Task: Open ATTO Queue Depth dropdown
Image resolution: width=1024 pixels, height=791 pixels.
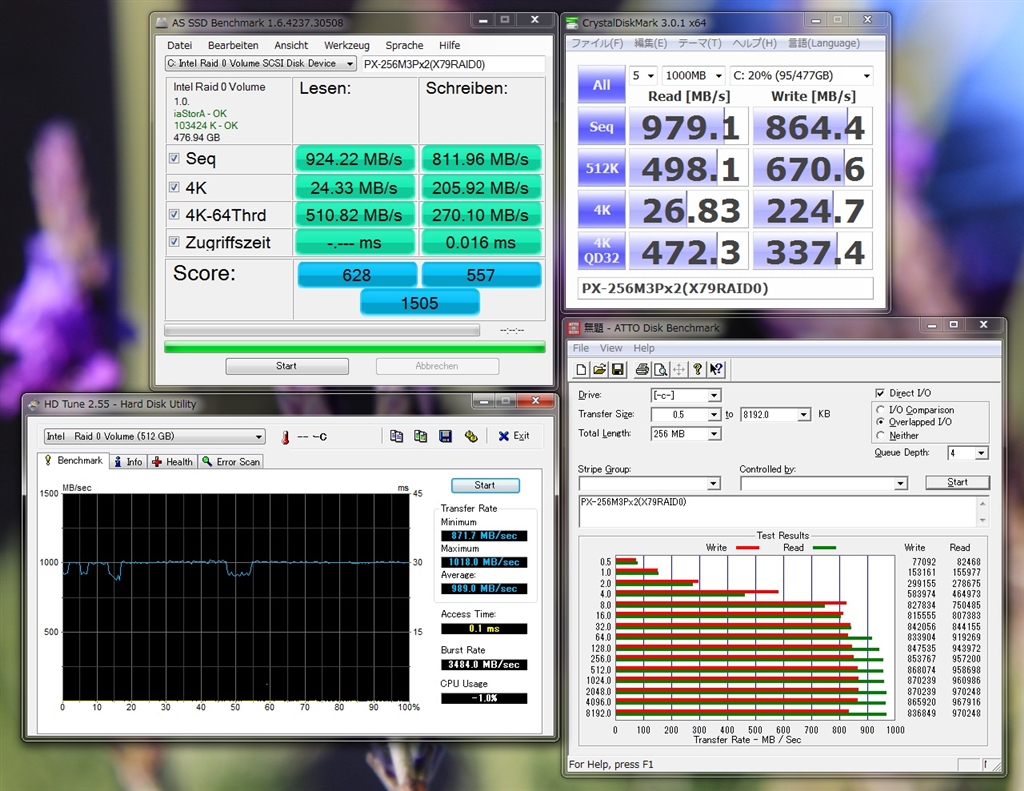Action: [982, 453]
